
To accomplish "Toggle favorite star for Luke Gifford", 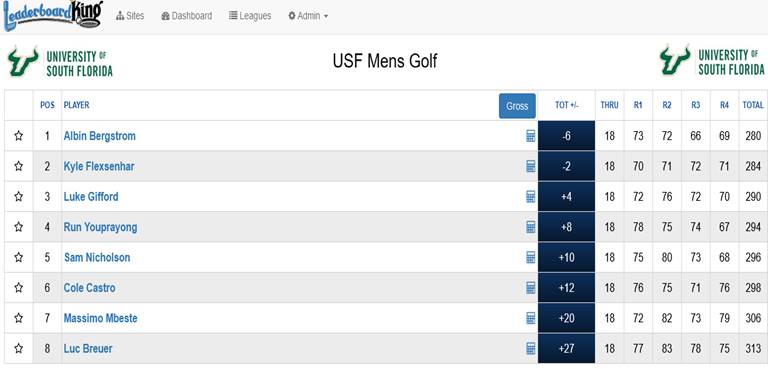I will pos(19,197).
